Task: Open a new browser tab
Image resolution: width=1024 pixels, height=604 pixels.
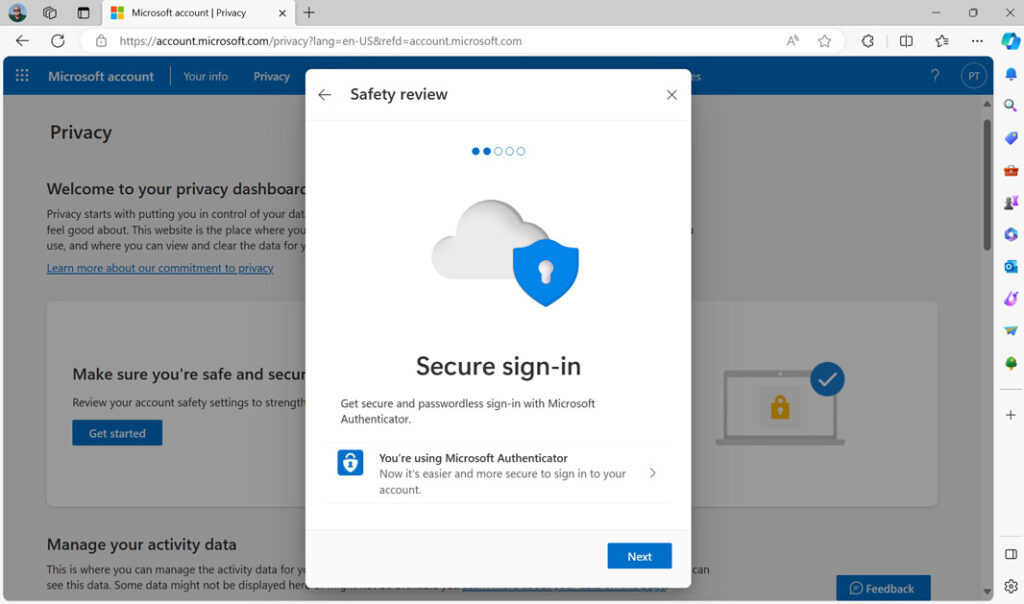Action: pos(309,13)
